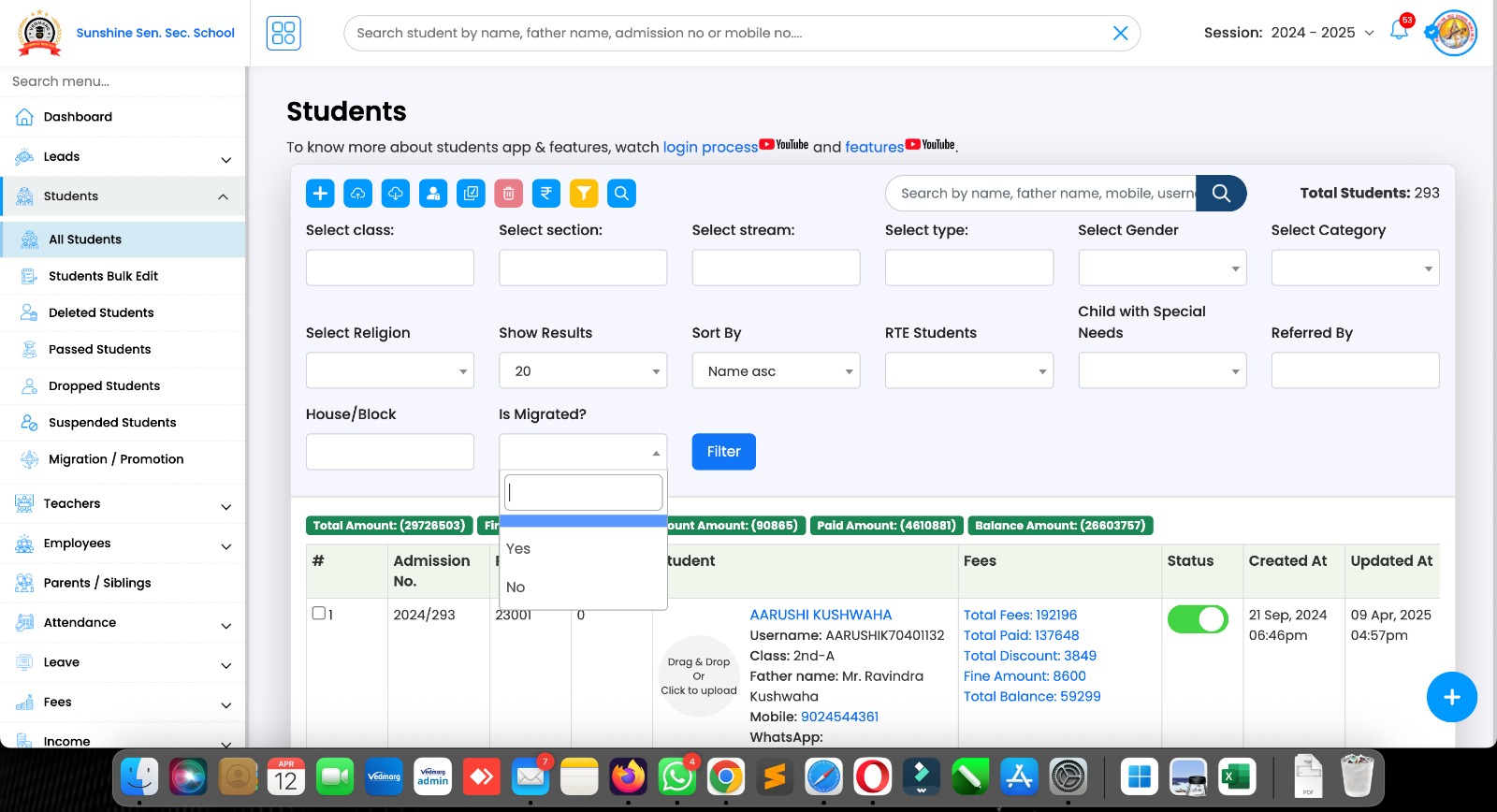Viewport: 1497px width, 812px height.
Task: Open the AARUSHI KUSHWAHA student link
Action: coord(821,615)
